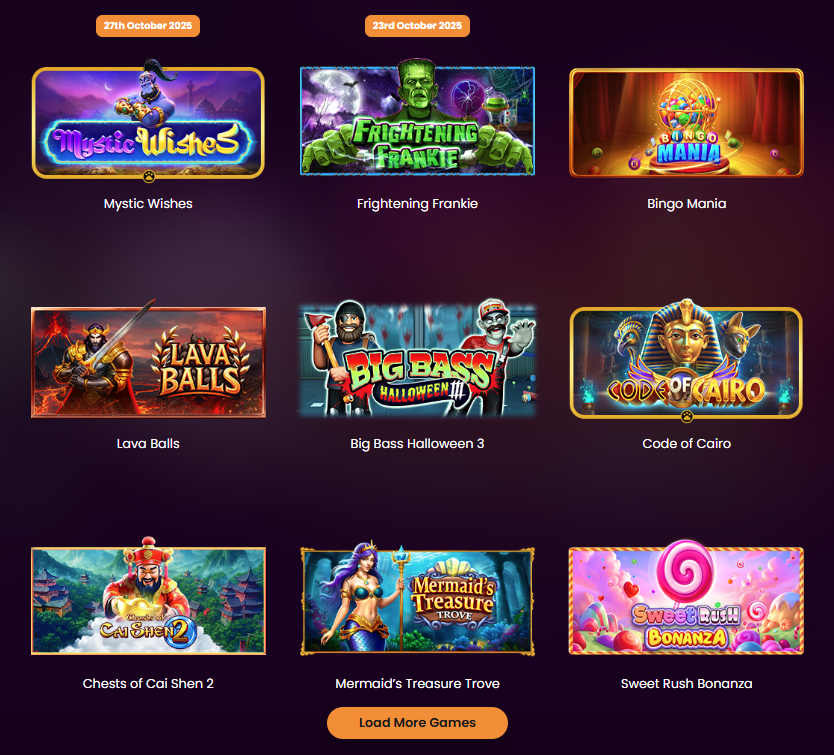Select the Bingo Mania game image
This screenshot has width=834, height=755.
pos(686,122)
